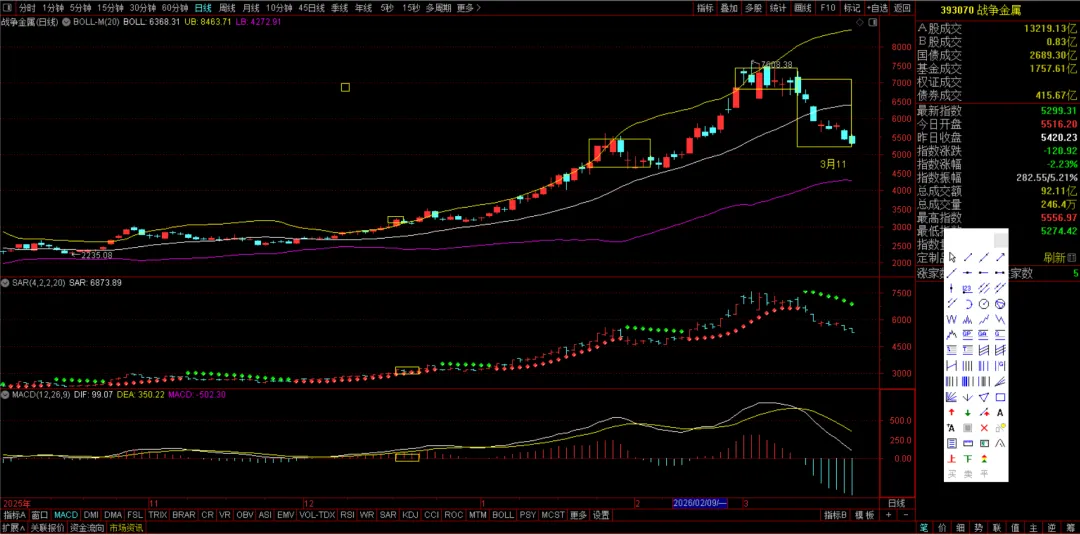Open 设置 indicator settings
This screenshot has height=535, width=1080.
pyautogui.click(x=601, y=515)
